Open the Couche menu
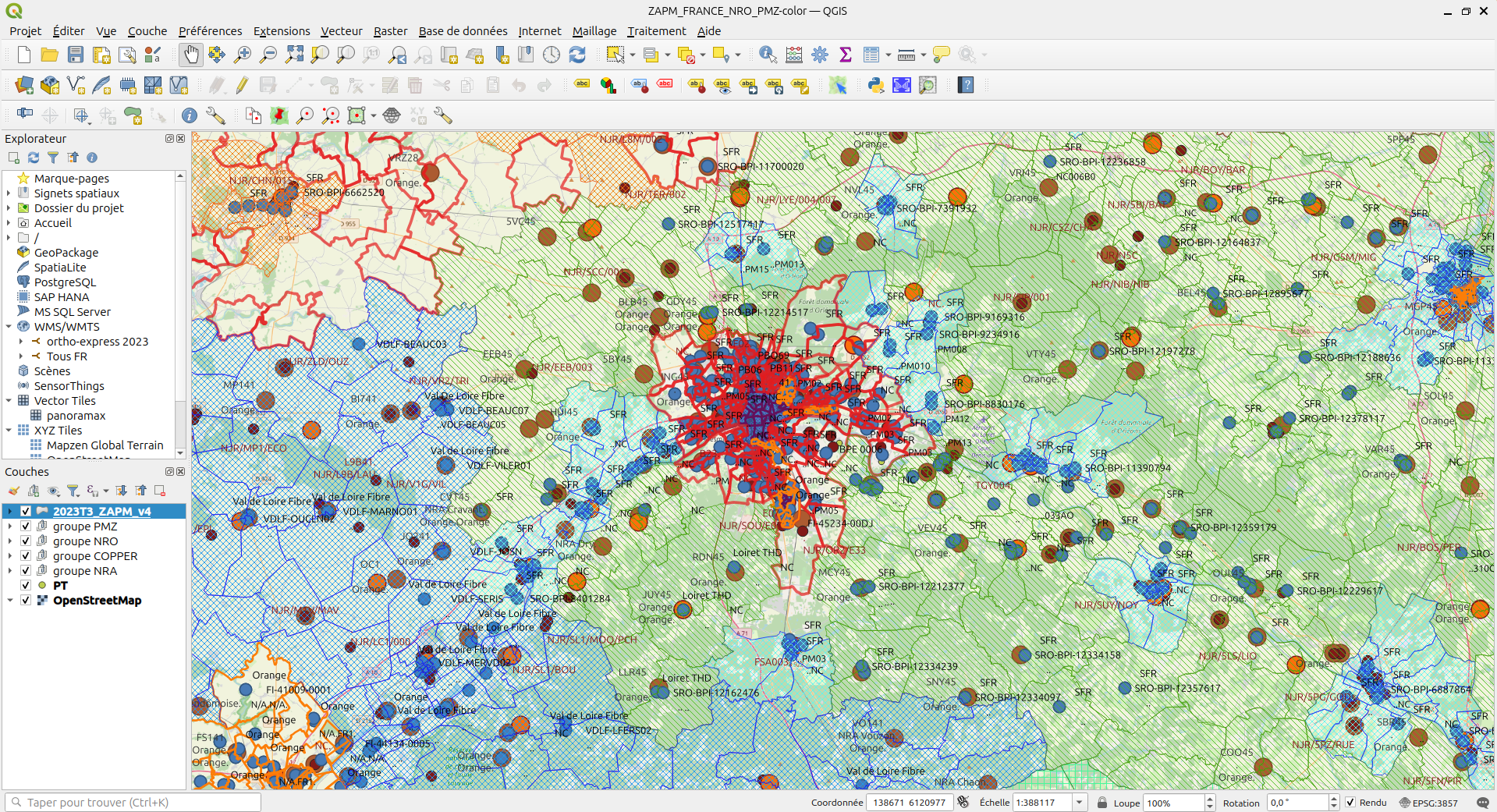The height and width of the screenshot is (812, 1497). 147,31
